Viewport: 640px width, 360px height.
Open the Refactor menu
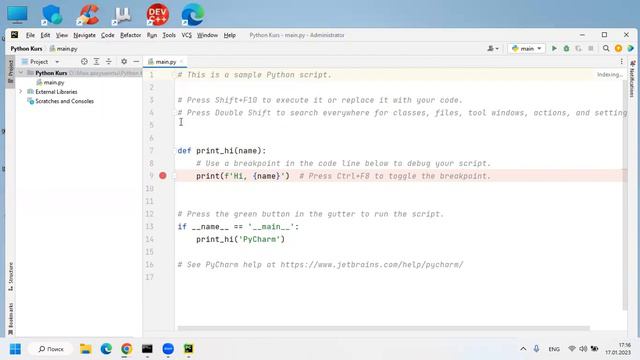(131, 35)
